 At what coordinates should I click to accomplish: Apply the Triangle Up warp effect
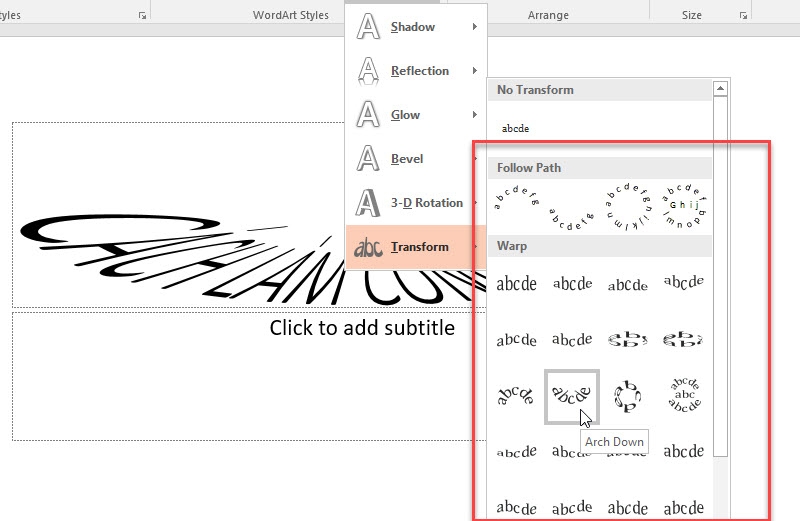628,284
